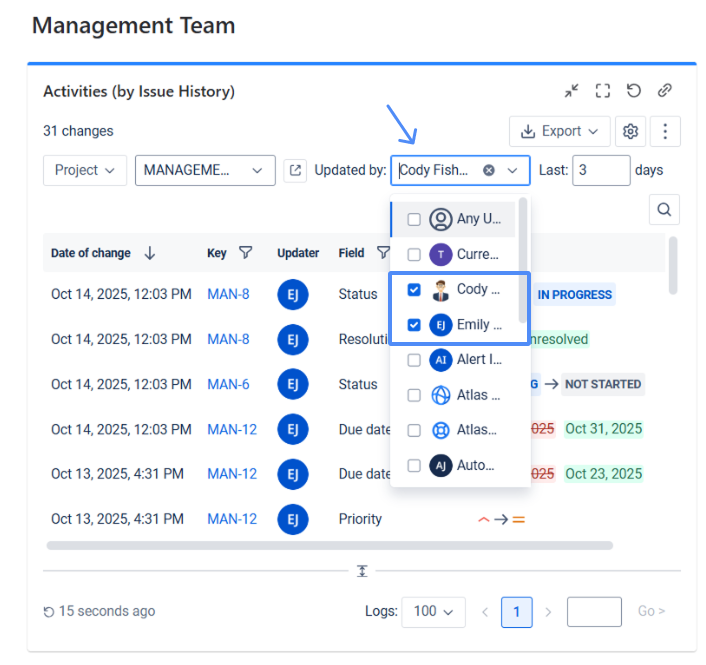The height and width of the screenshot is (665, 706).
Task: Click the Last days input field
Action: (x=600, y=171)
